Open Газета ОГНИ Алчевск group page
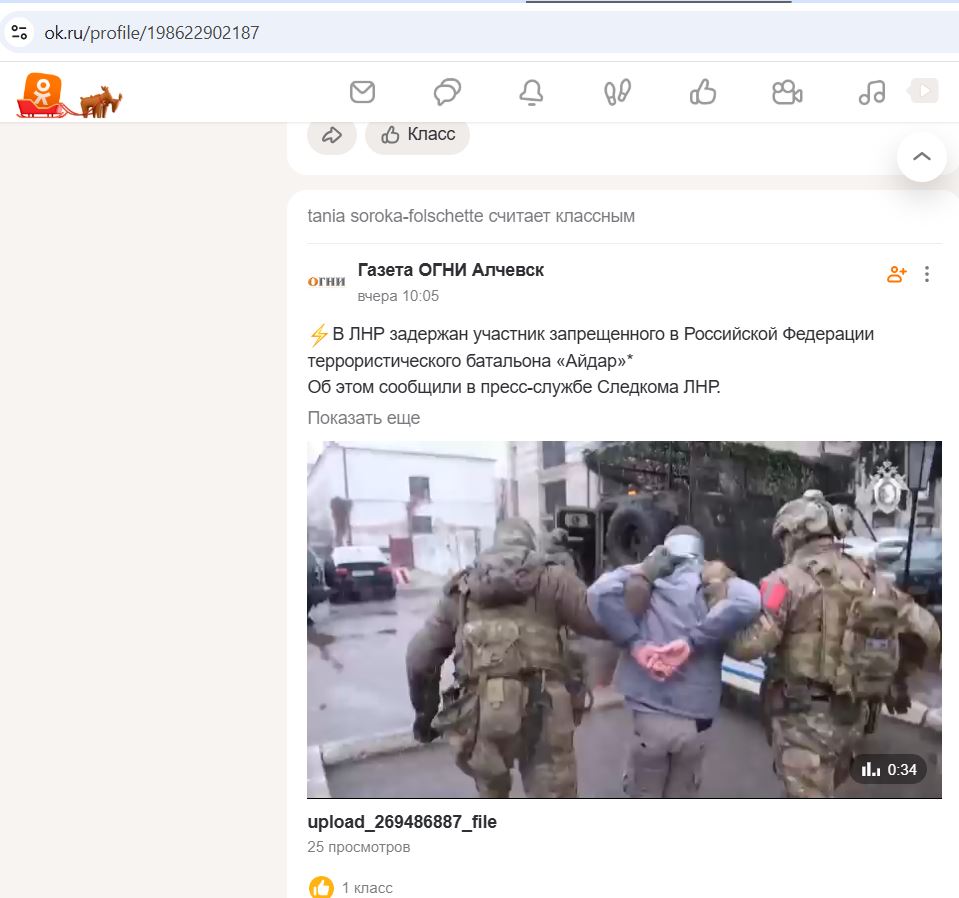The image size is (959, 898). (x=450, y=270)
